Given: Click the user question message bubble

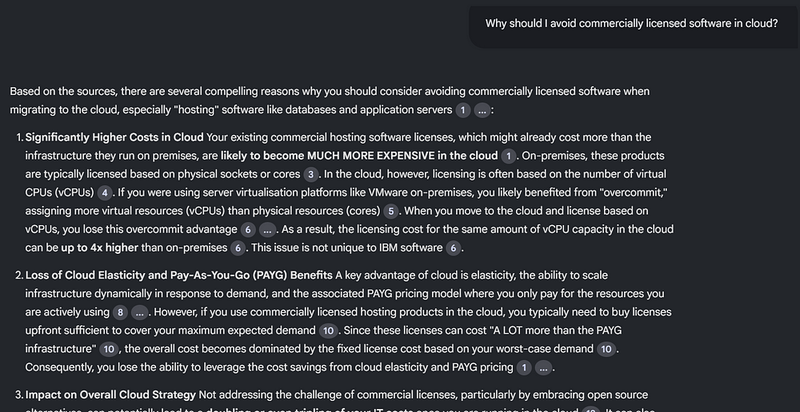Looking at the screenshot, I should (x=634, y=25).
